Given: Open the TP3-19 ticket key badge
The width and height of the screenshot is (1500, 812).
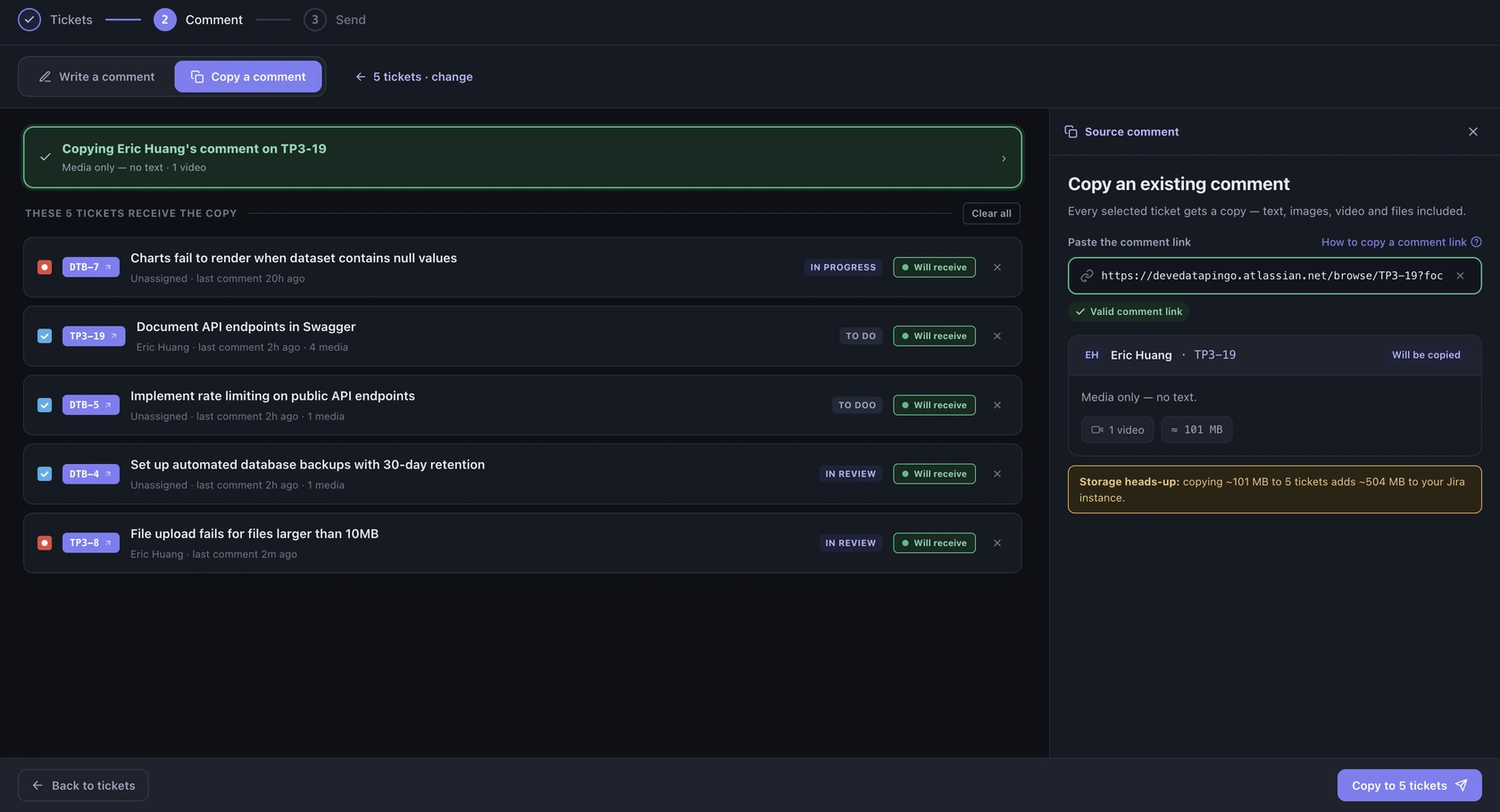Looking at the screenshot, I should (94, 336).
